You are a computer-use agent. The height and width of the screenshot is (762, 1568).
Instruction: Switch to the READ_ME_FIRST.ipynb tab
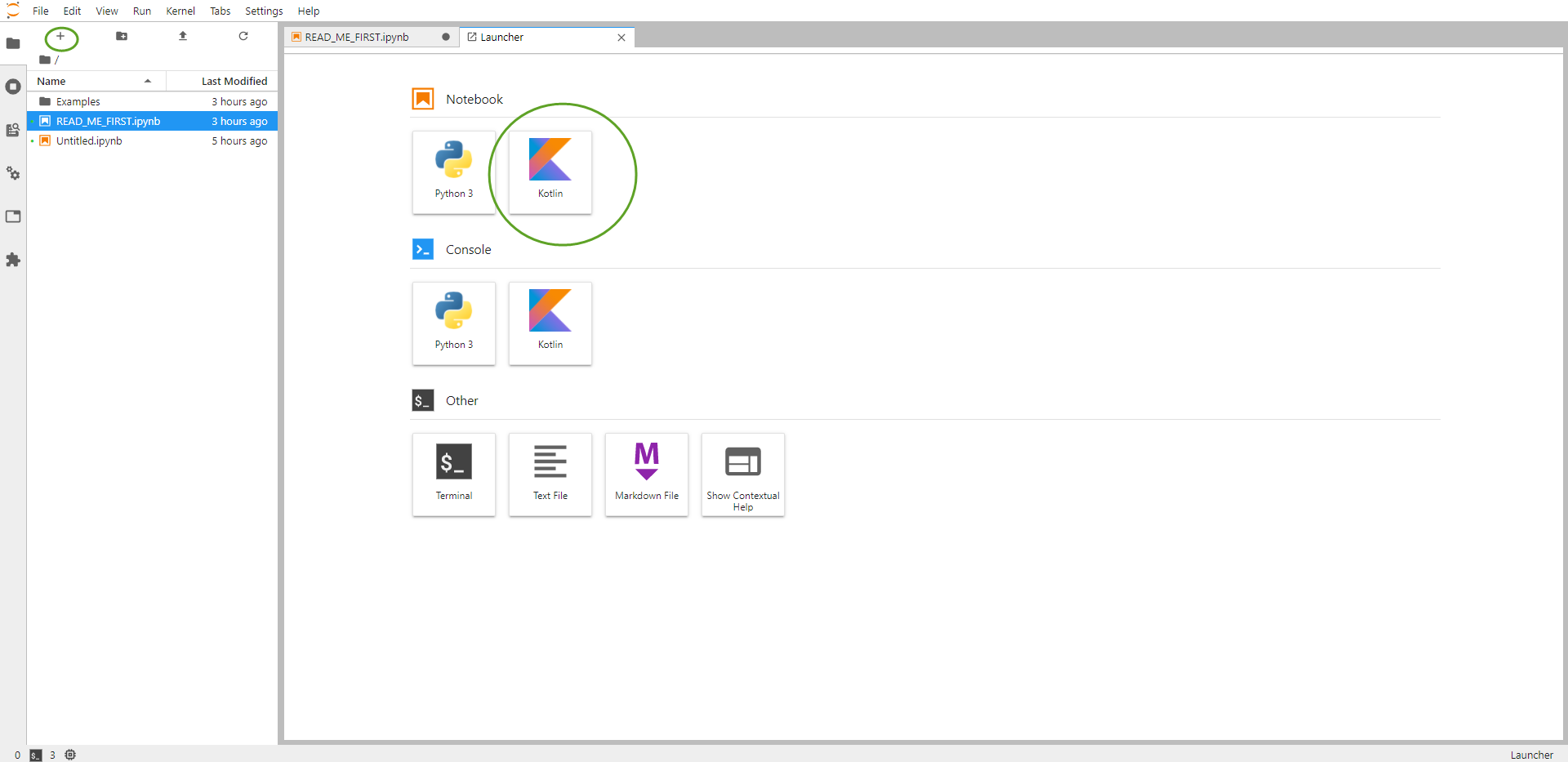pyautogui.click(x=357, y=38)
